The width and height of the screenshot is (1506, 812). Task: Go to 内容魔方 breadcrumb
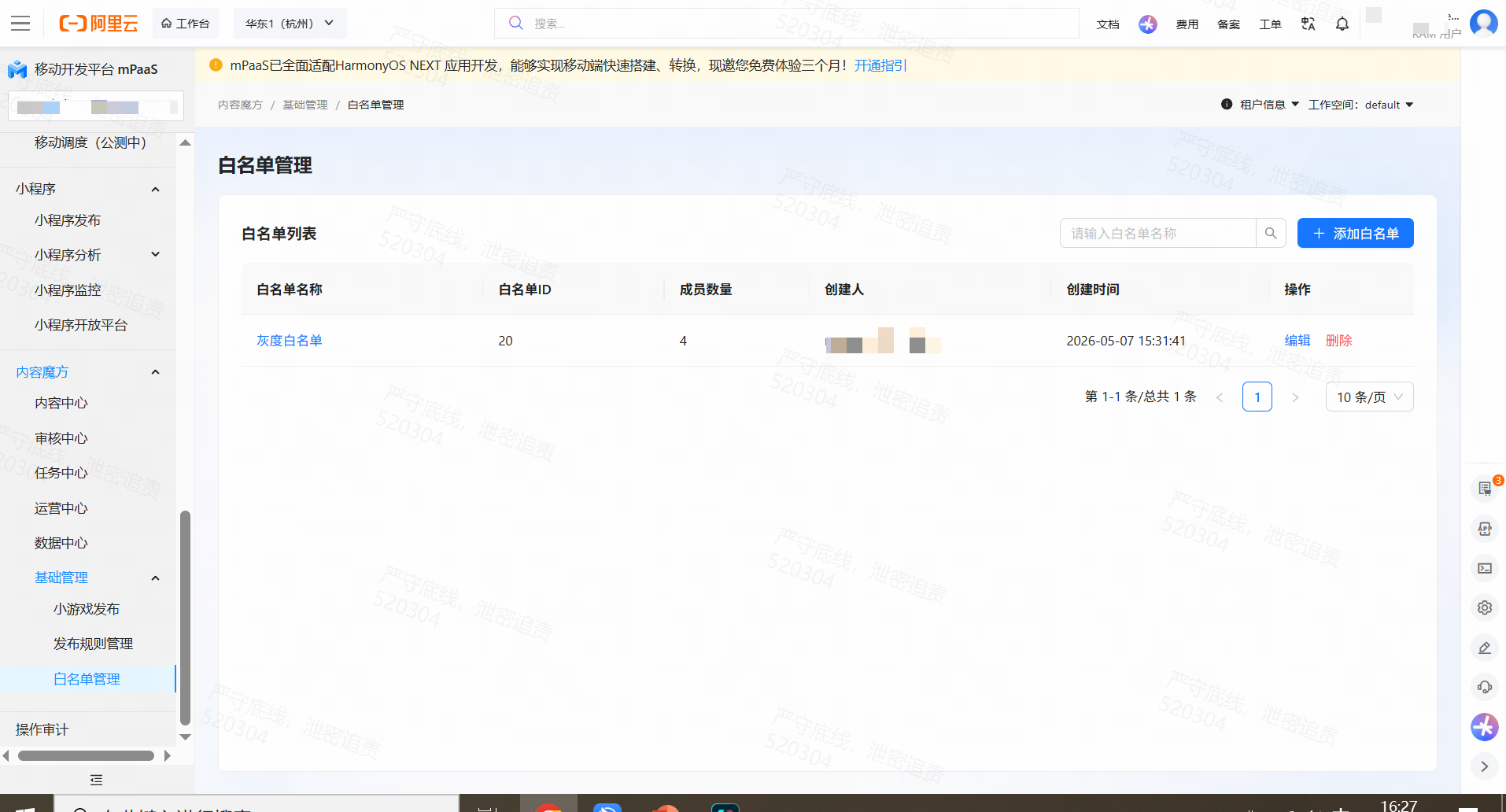[x=240, y=105]
